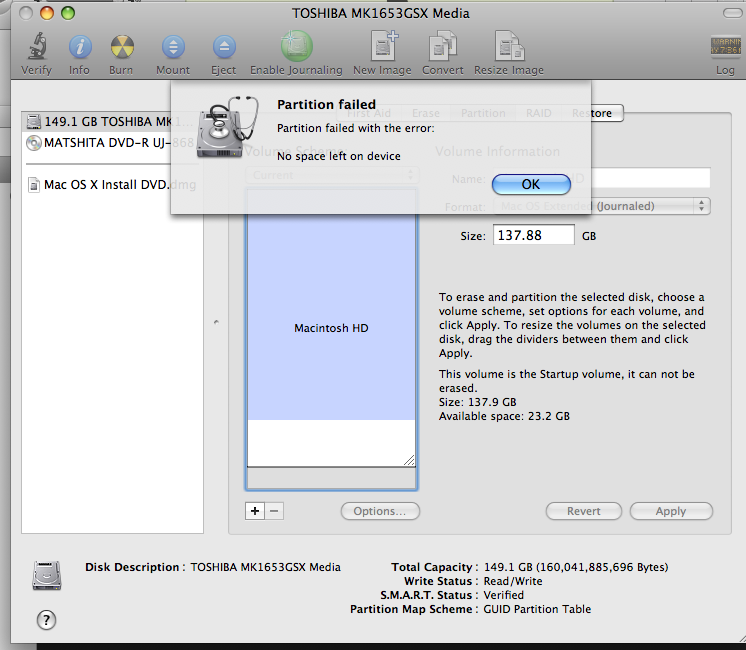Create a New Image from toolbar
This screenshot has height=650, width=746.
click(x=383, y=46)
